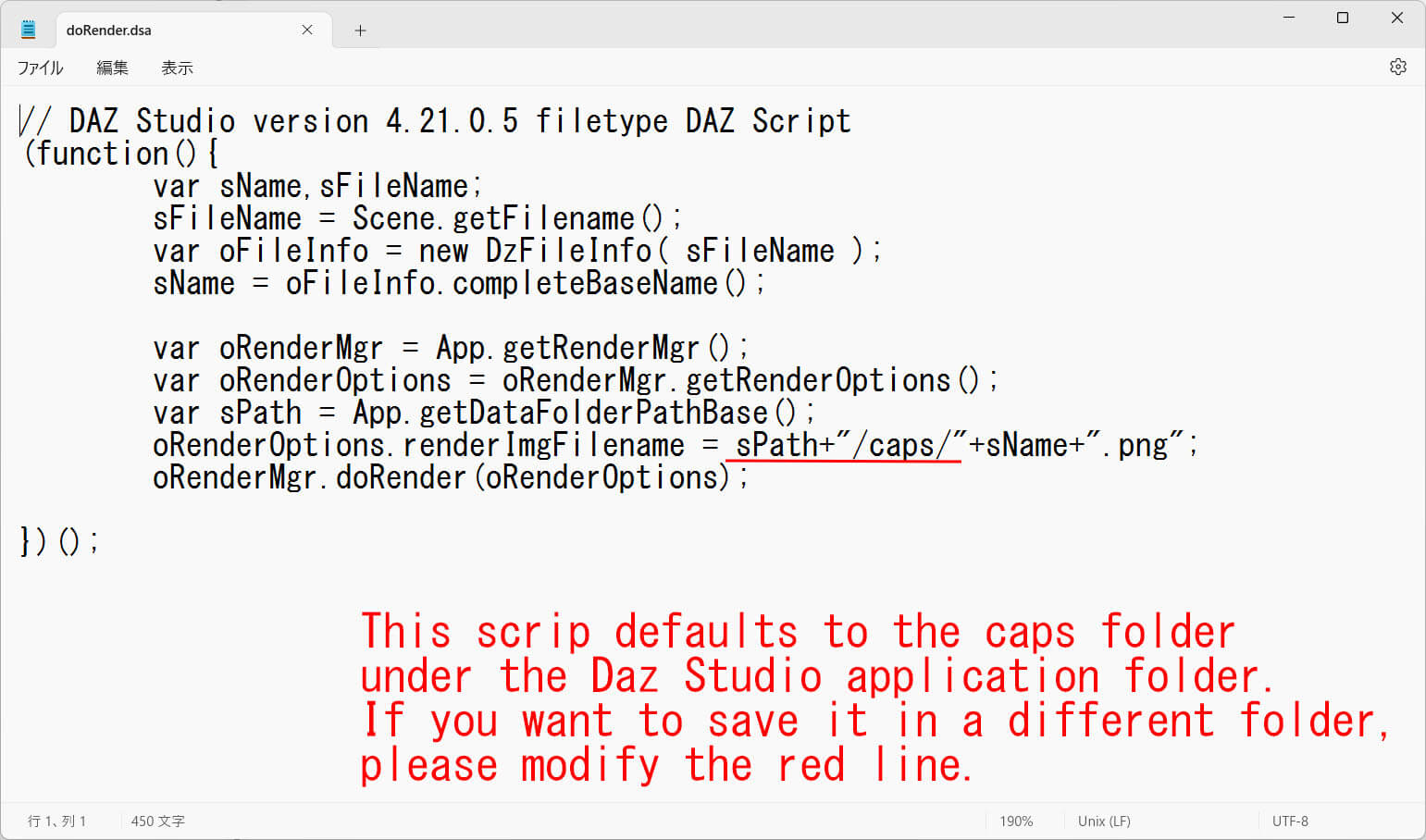
Task: Open the 表示 menu
Action: 177,68
